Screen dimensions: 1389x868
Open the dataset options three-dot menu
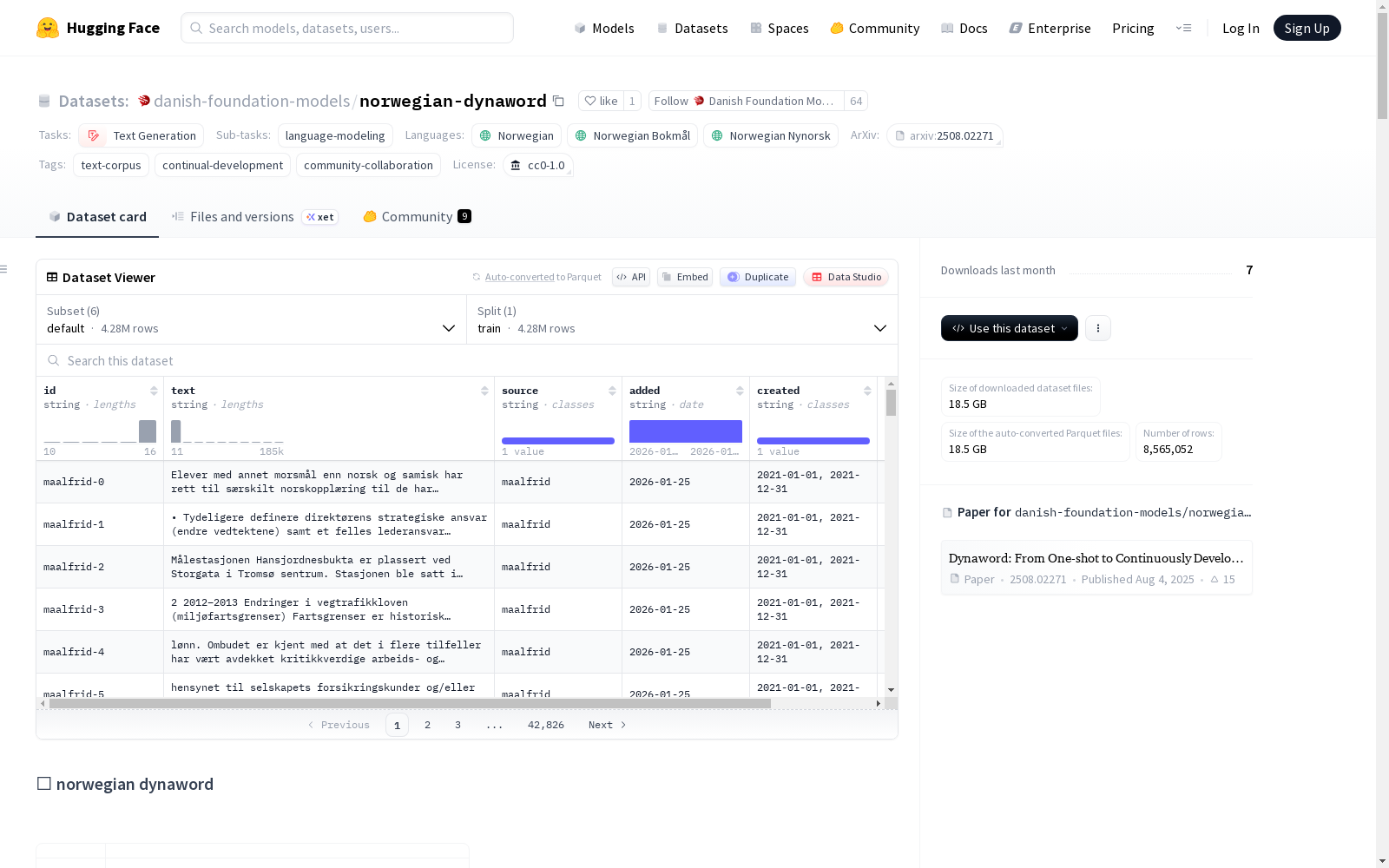point(1098,328)
